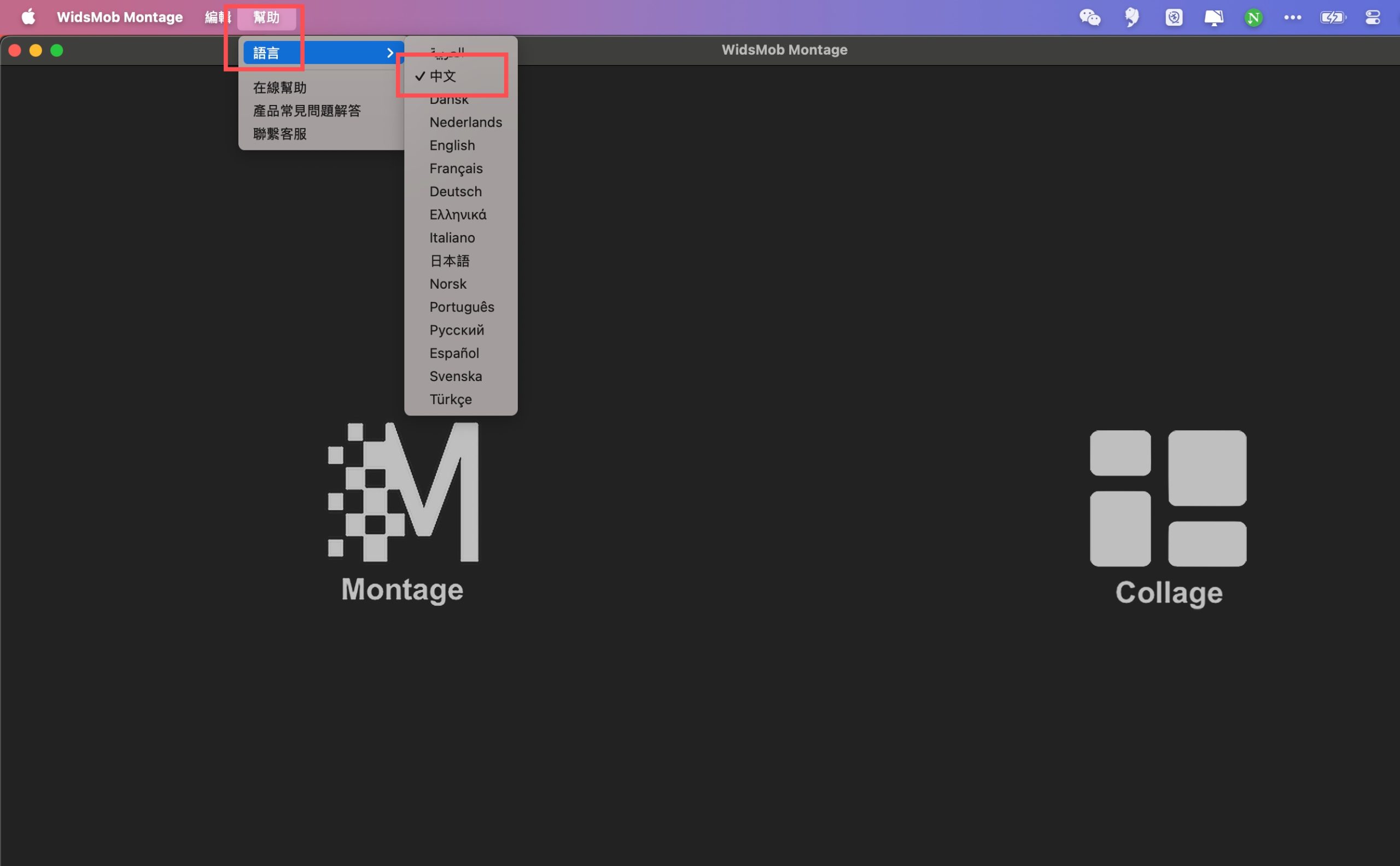Image resolution: width=1400 pixels, height=866 pixels.
Task: Click the bird-shaped menu bar icon
Action: pyautogui.click(x=1131, y=17)
